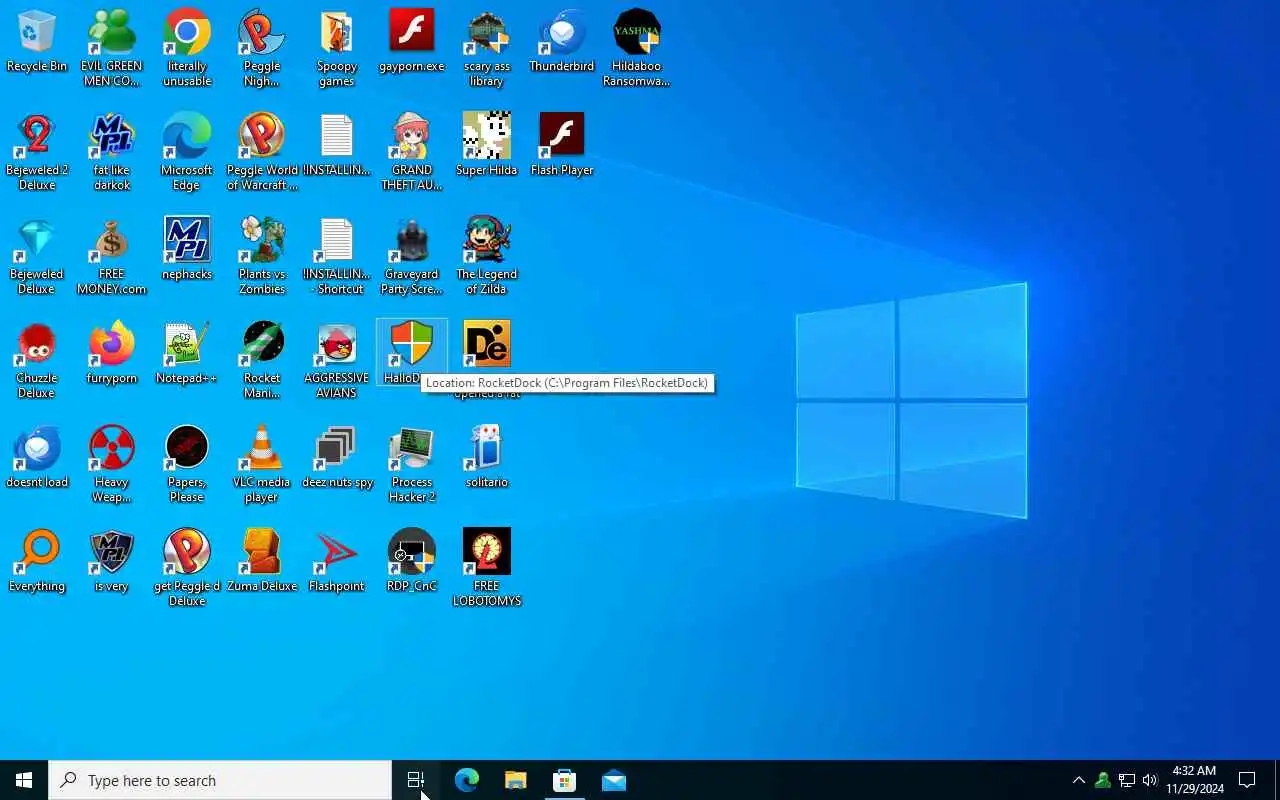Select the Hildaboo Ransomware shortcut
This screenshot has height=800, width=1280.
[x=637, y=48]
